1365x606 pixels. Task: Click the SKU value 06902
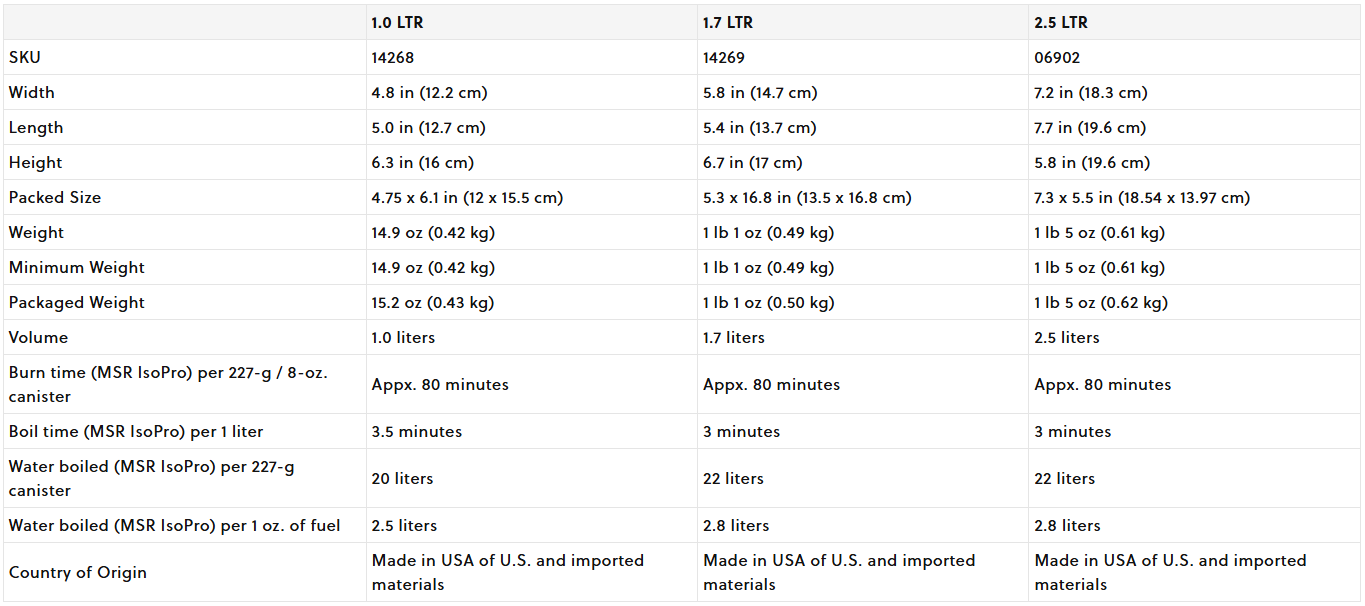[1057, 57]
